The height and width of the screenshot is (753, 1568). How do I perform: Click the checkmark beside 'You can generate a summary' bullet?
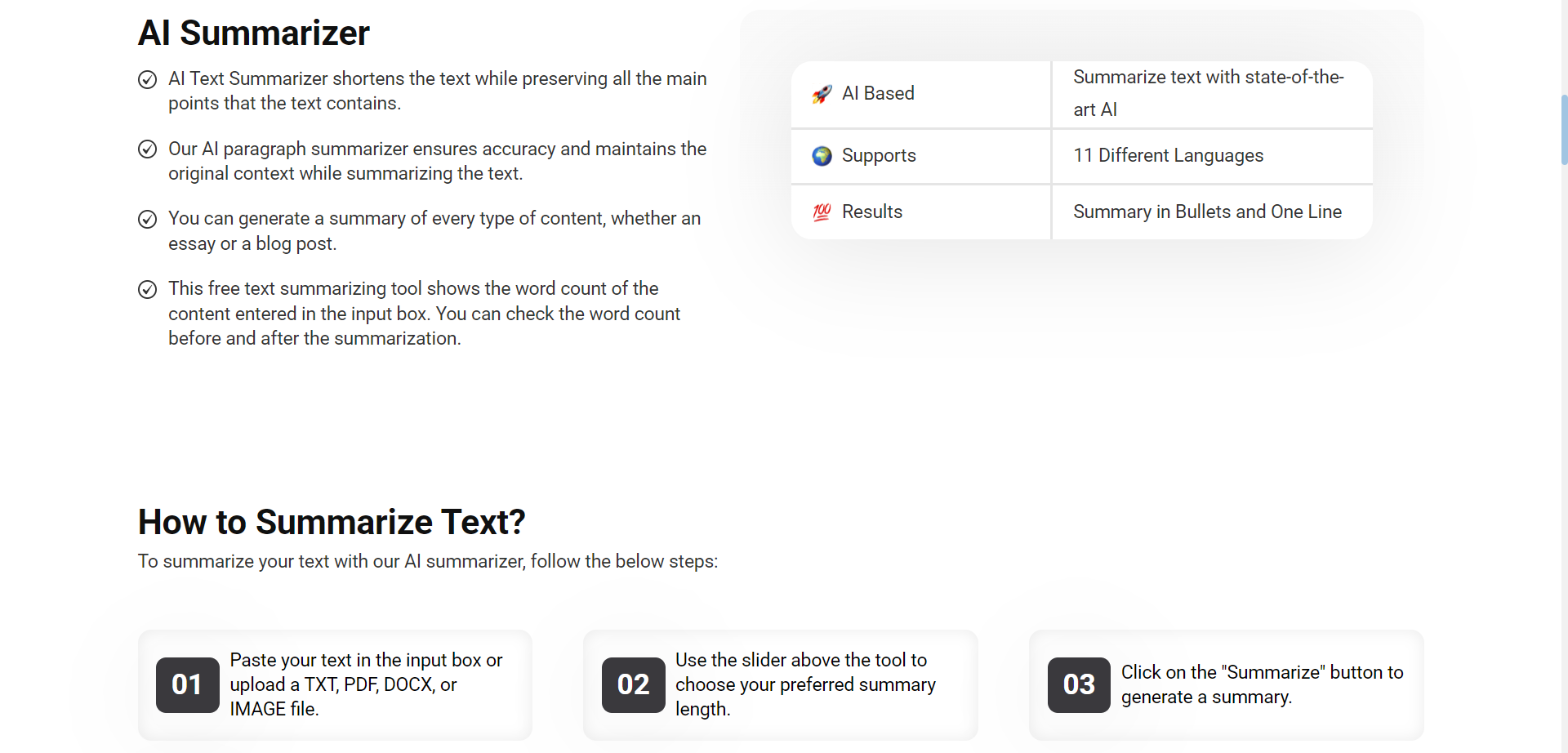[147, 219]
